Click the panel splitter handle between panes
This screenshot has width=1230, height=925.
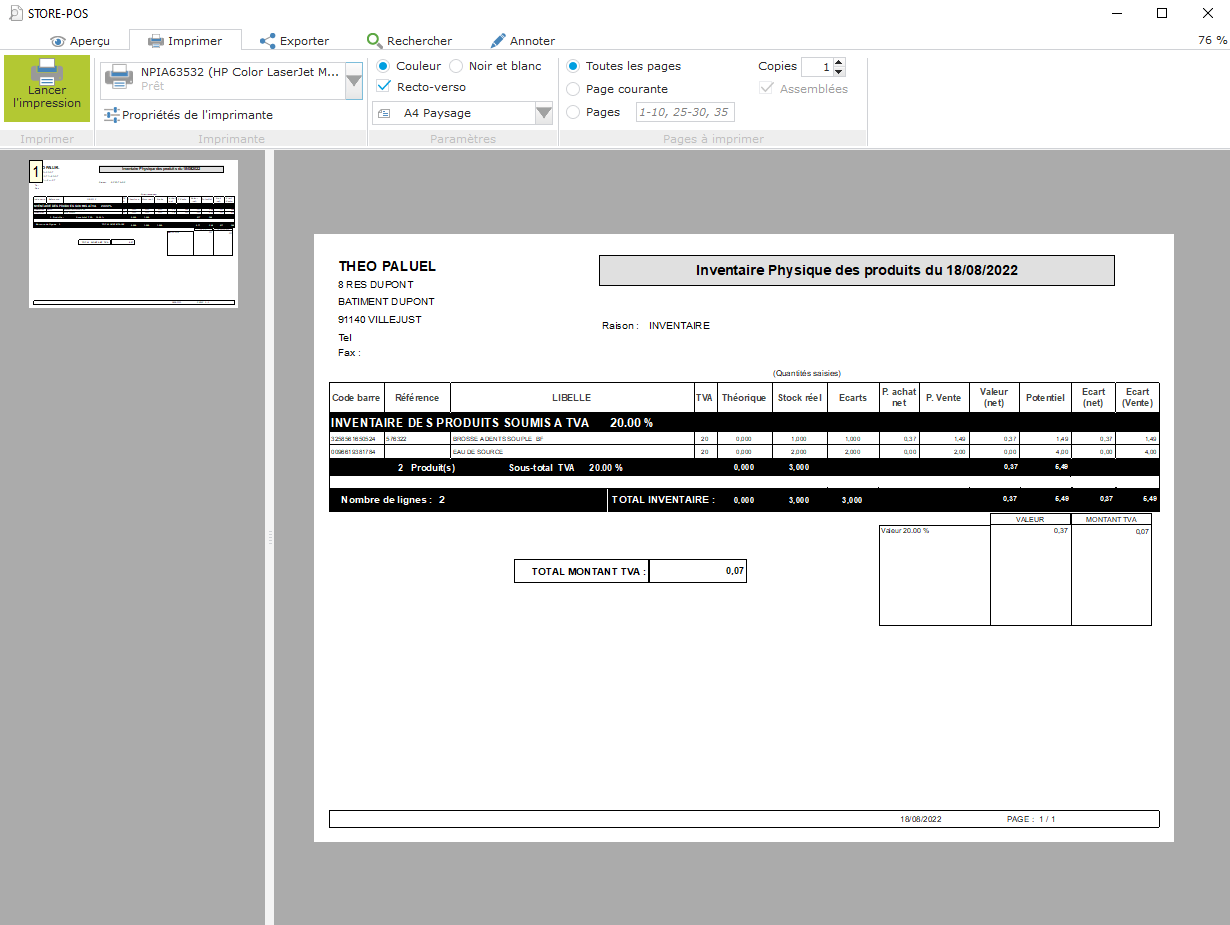pyautogui.click(x=269, y=538)
